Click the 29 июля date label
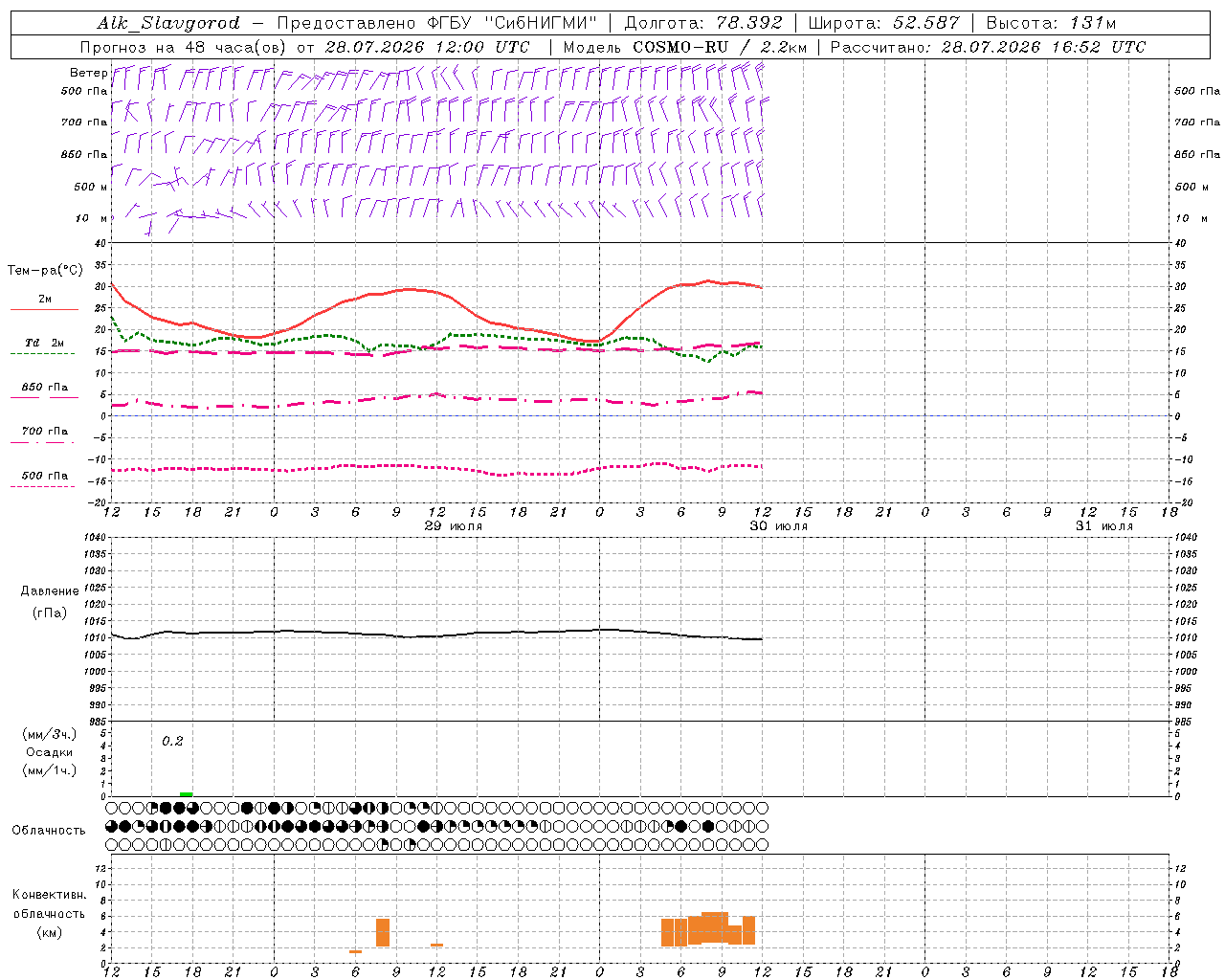 click(454, 526)
